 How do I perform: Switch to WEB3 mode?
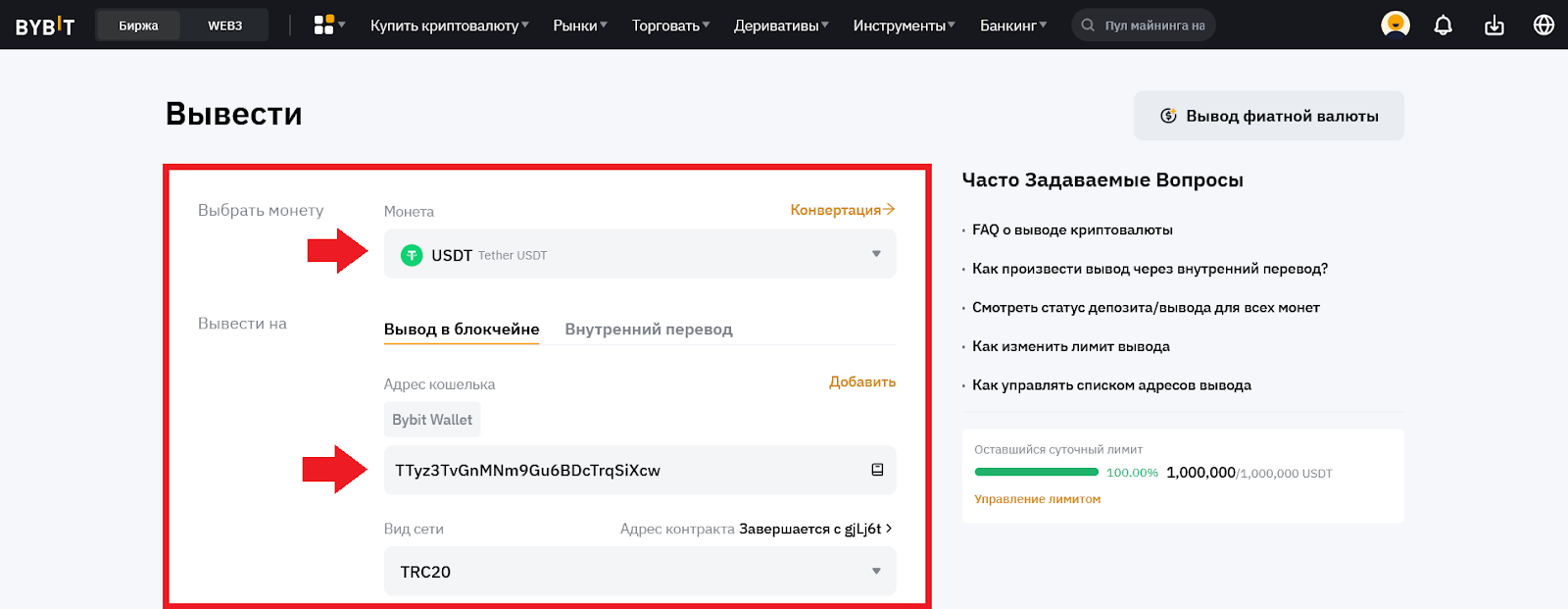(224, 25)
